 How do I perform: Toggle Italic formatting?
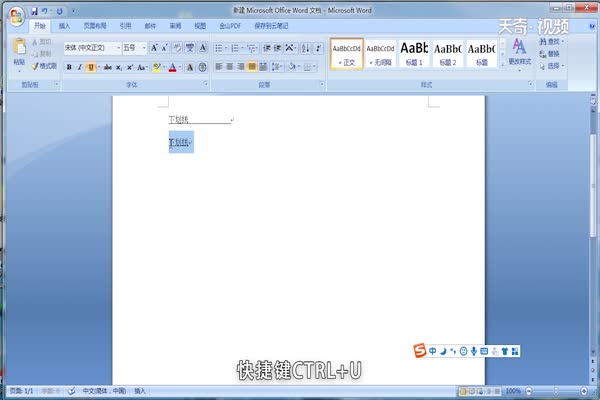click(x=80, y=67)
